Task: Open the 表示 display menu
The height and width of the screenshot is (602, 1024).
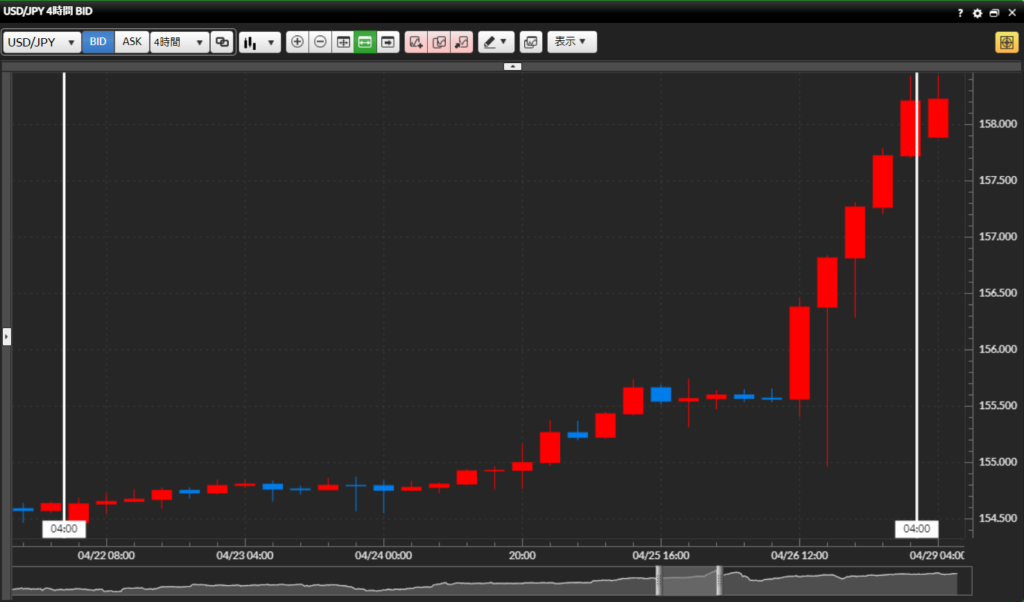Action: (571, 42)
